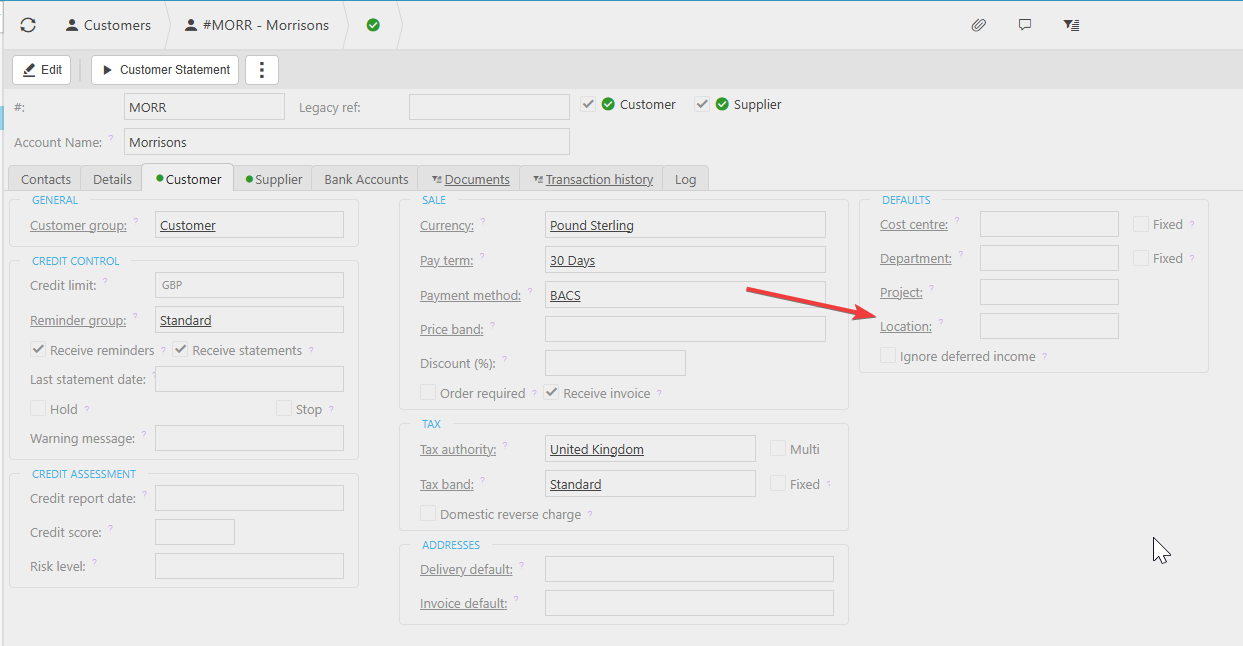This screenshot has width=1243, height=646.
Task: Toggle Receive statements checkbox
Action: (x=180, y=350)
